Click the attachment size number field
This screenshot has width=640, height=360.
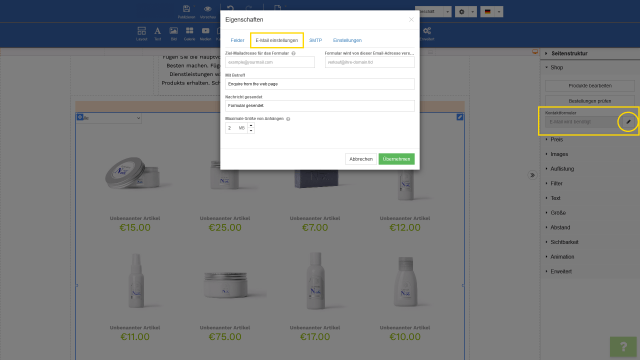coord(236,128)
